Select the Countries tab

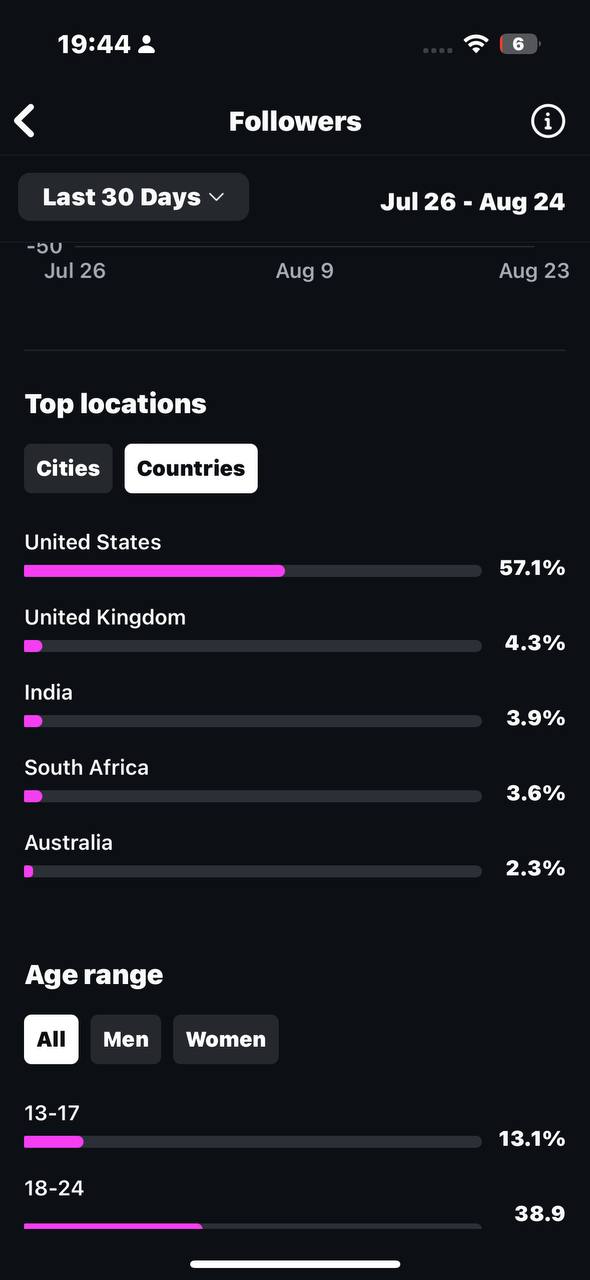pos(191,468)
